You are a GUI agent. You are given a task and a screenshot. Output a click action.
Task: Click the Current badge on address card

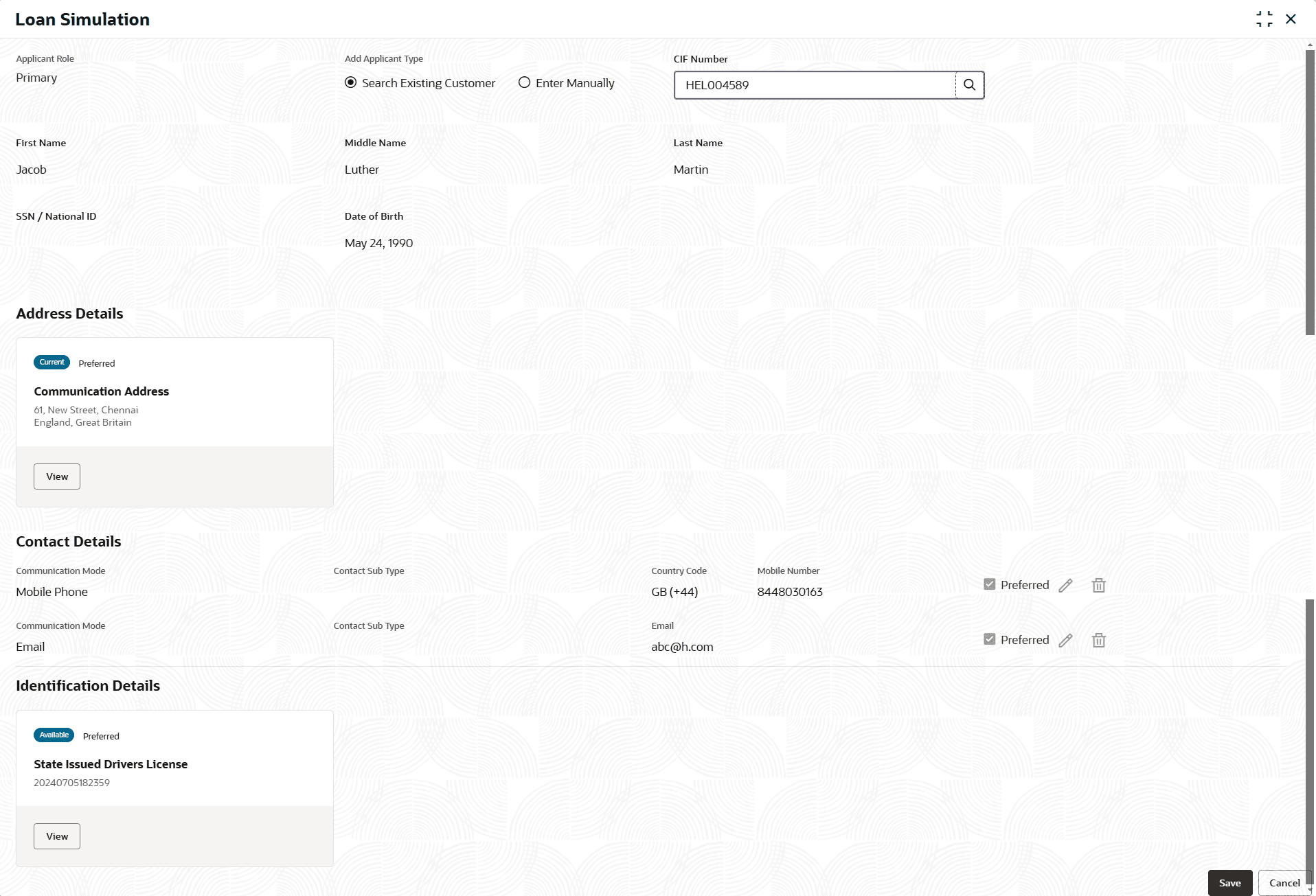[52, 363]
